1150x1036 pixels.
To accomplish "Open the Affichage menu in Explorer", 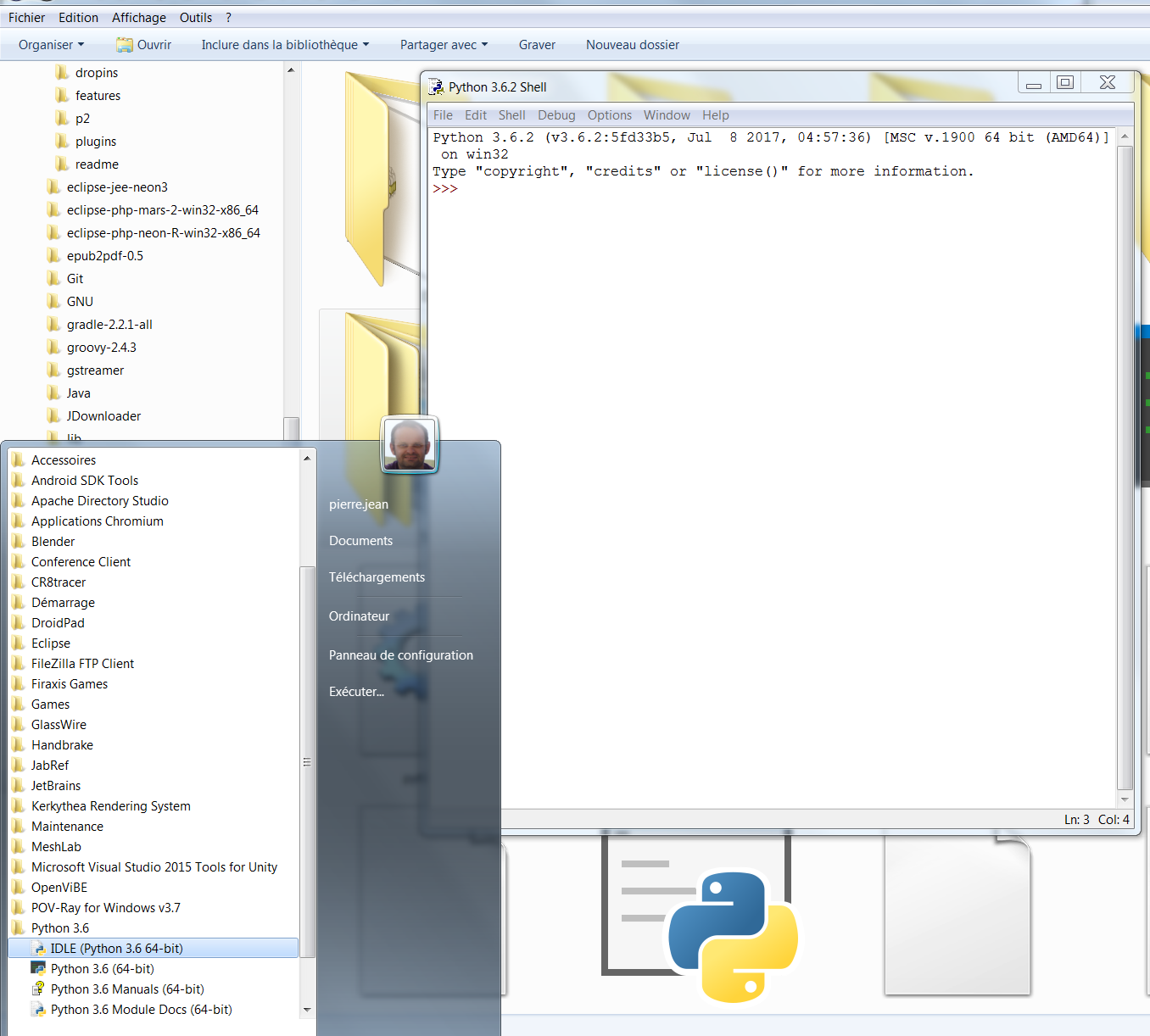I will (x=139, y=18).
